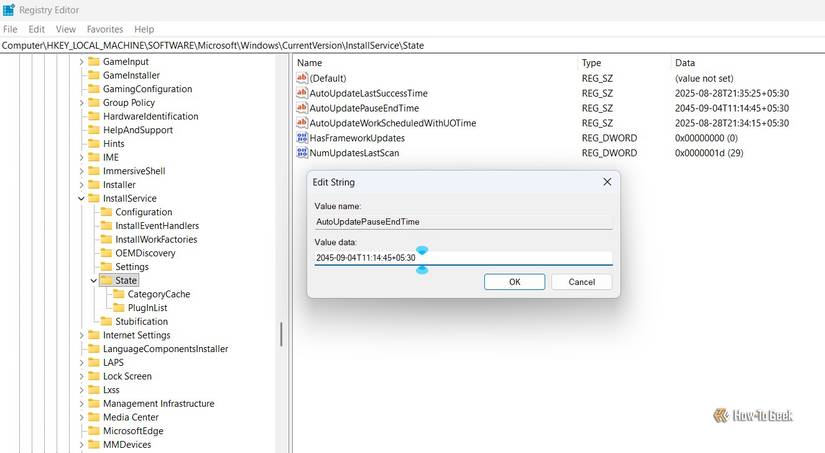
Task: Select the IME folder icon
Action: [94, 157]
